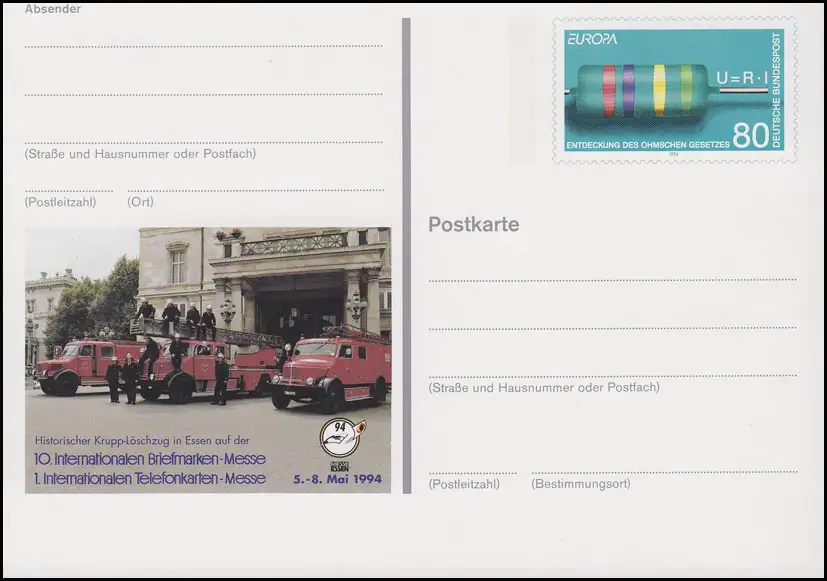Click the rightmost red fire truck
The width and height of the screenshot is (827, 581).
pos(331,370)
